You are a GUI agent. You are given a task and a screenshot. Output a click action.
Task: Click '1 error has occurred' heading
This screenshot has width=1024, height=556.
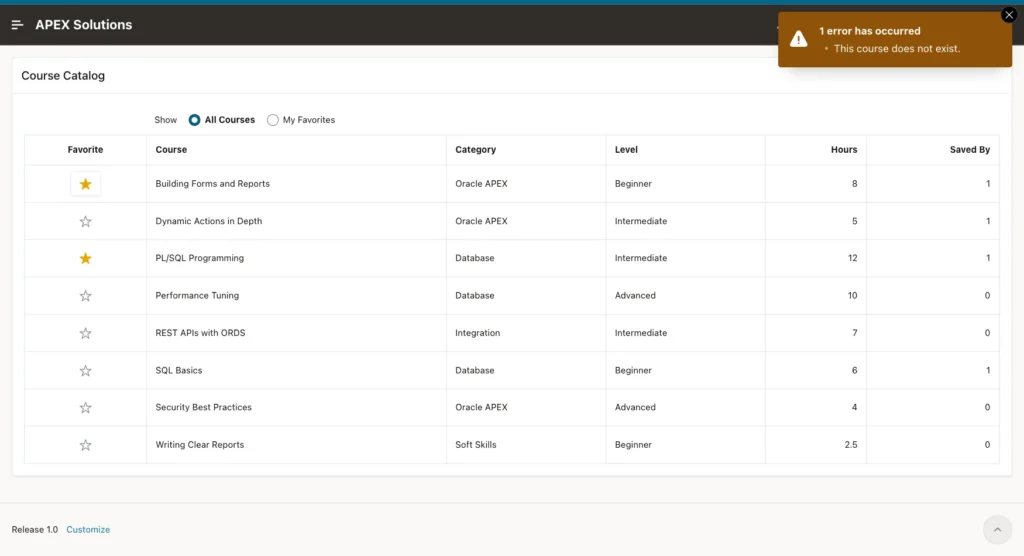point(870,31)
